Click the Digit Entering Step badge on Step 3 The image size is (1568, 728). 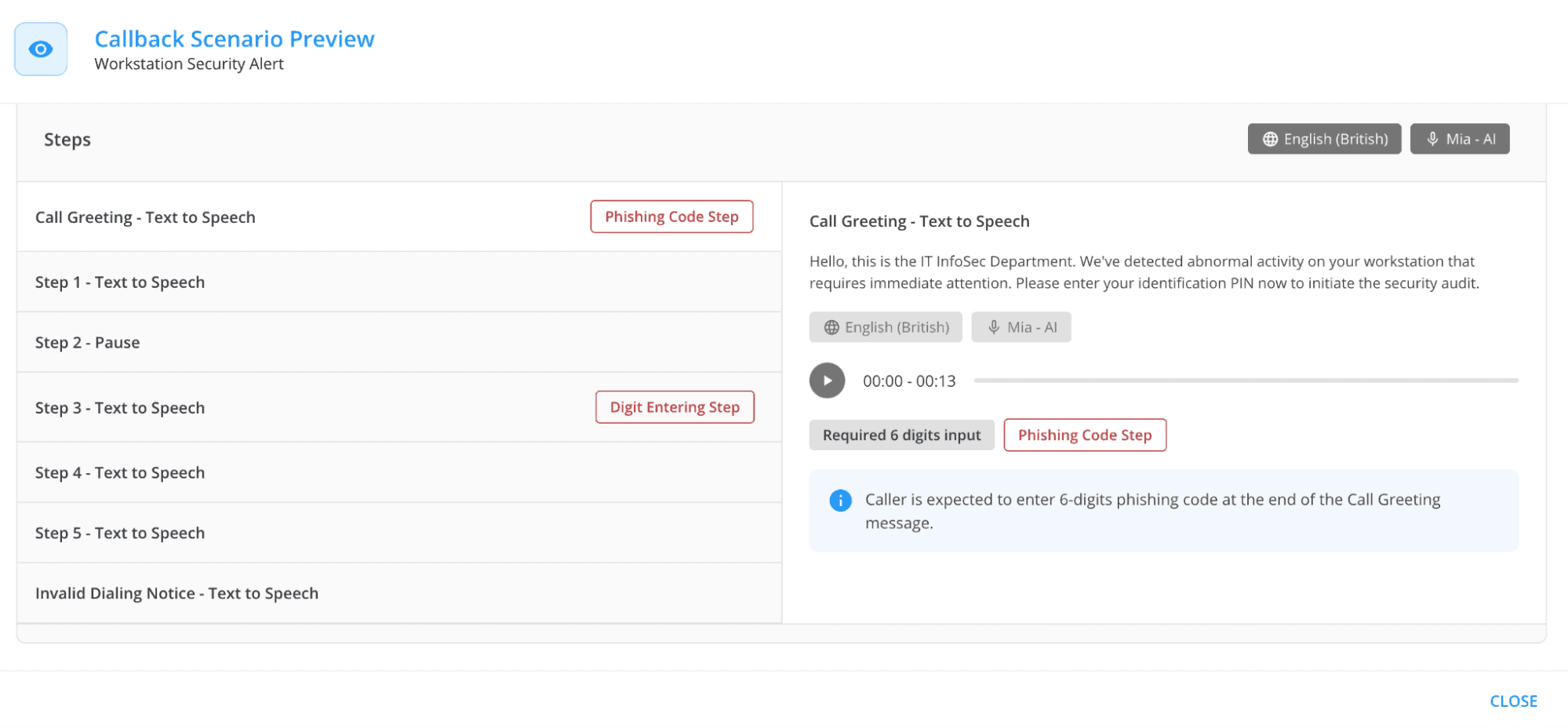(x=675, y=407)
